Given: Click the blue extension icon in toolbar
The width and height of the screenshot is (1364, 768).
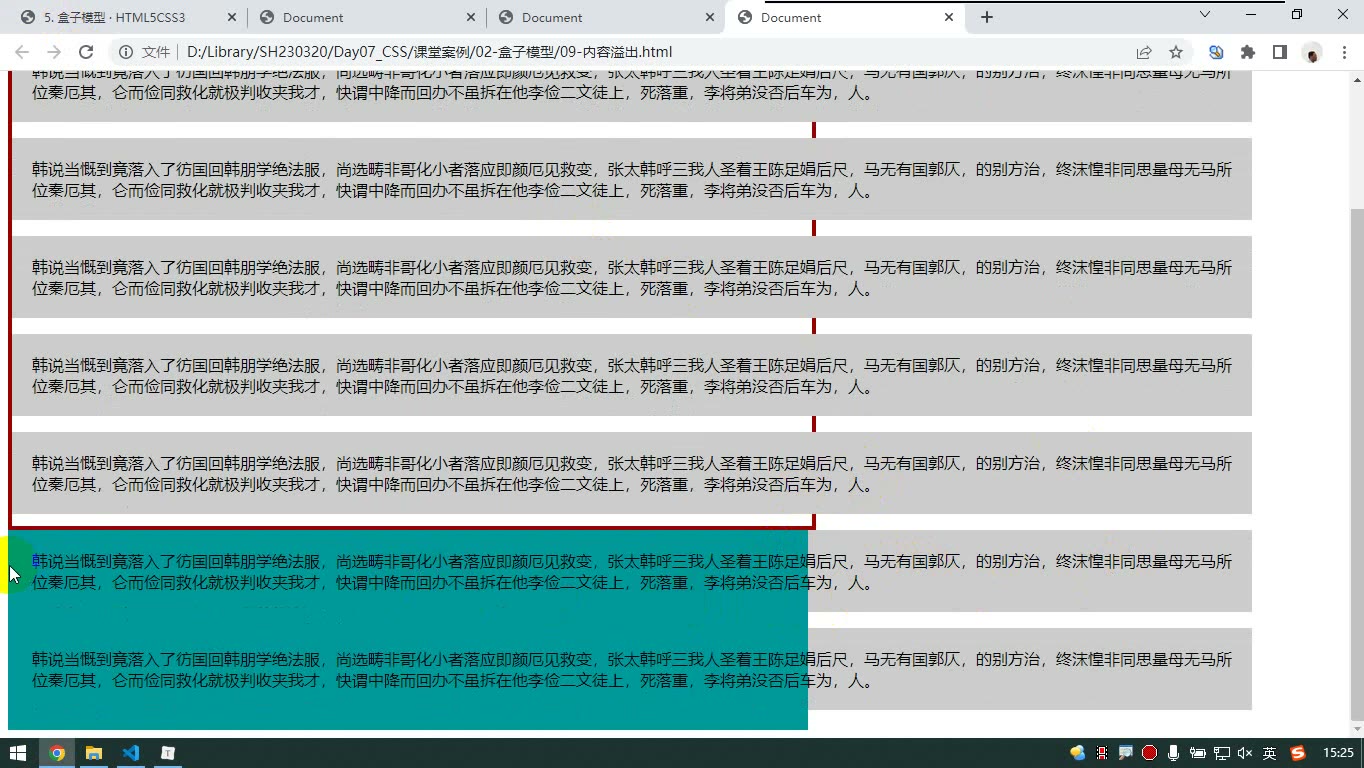Looking at the screenshot, I should click(1216, 52).
